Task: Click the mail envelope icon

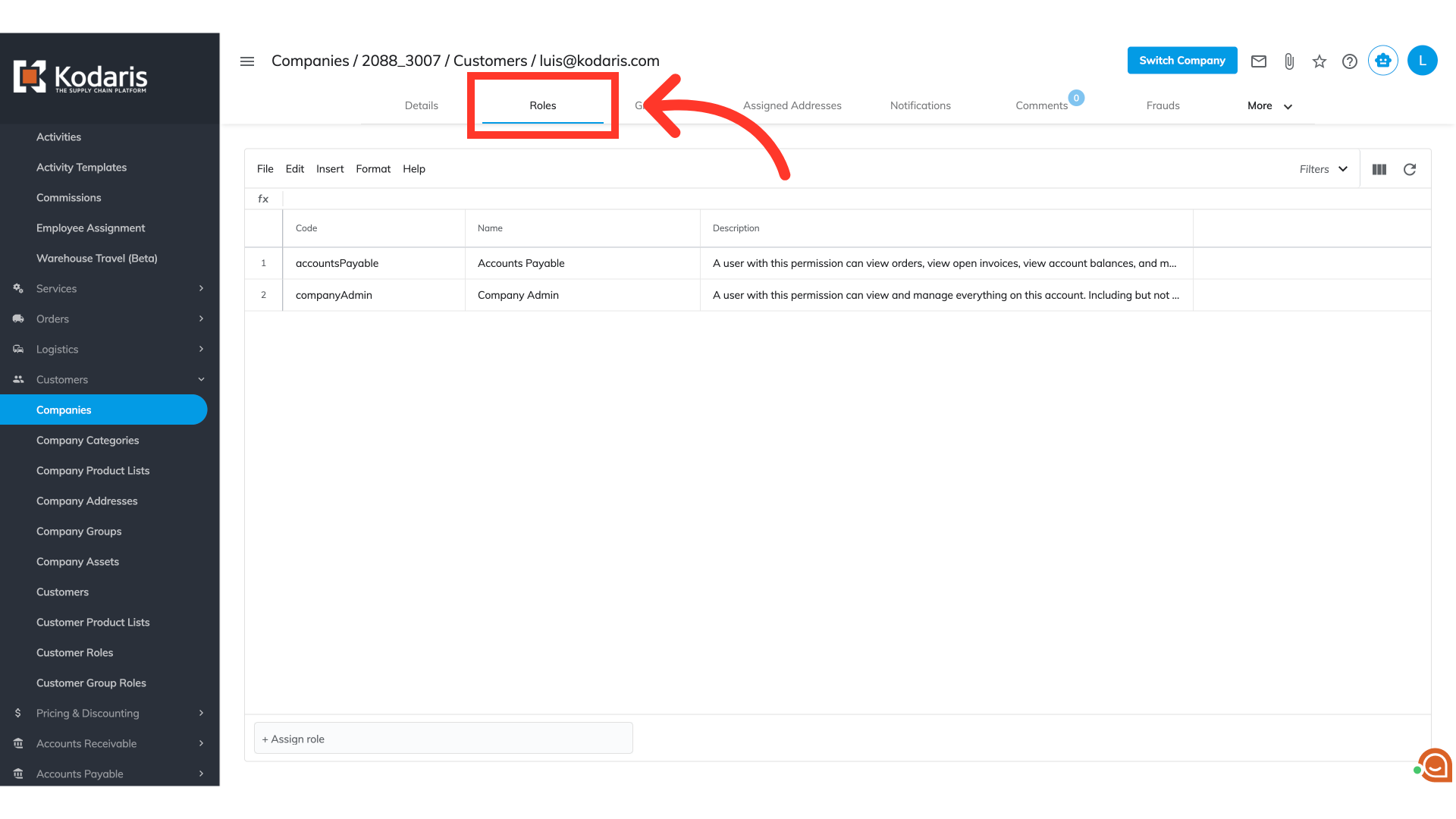Action: point(1259,61)
